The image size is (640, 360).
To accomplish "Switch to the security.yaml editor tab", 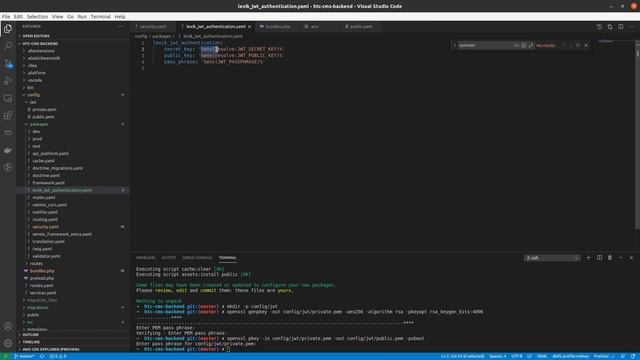I will pos(153,27).
